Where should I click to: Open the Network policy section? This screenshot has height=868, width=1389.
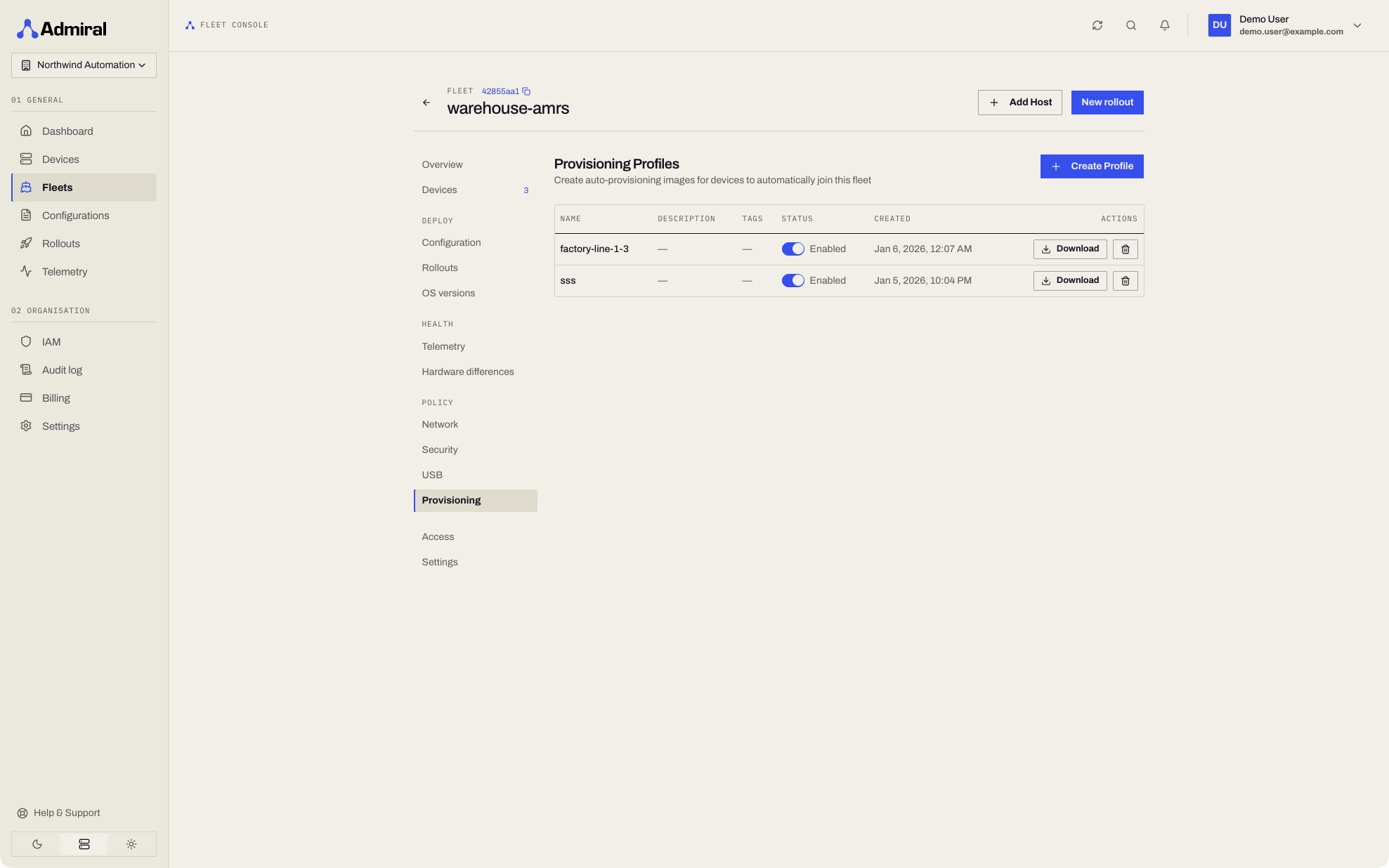click(476, 425)
